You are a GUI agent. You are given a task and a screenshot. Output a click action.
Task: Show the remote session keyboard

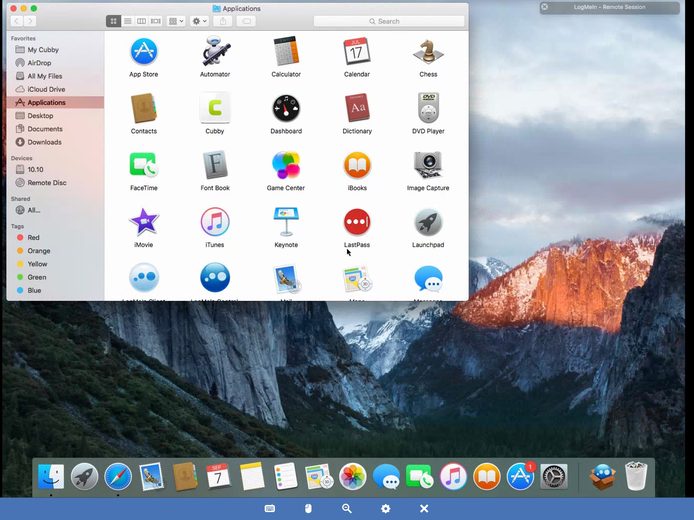pos(270,509)
